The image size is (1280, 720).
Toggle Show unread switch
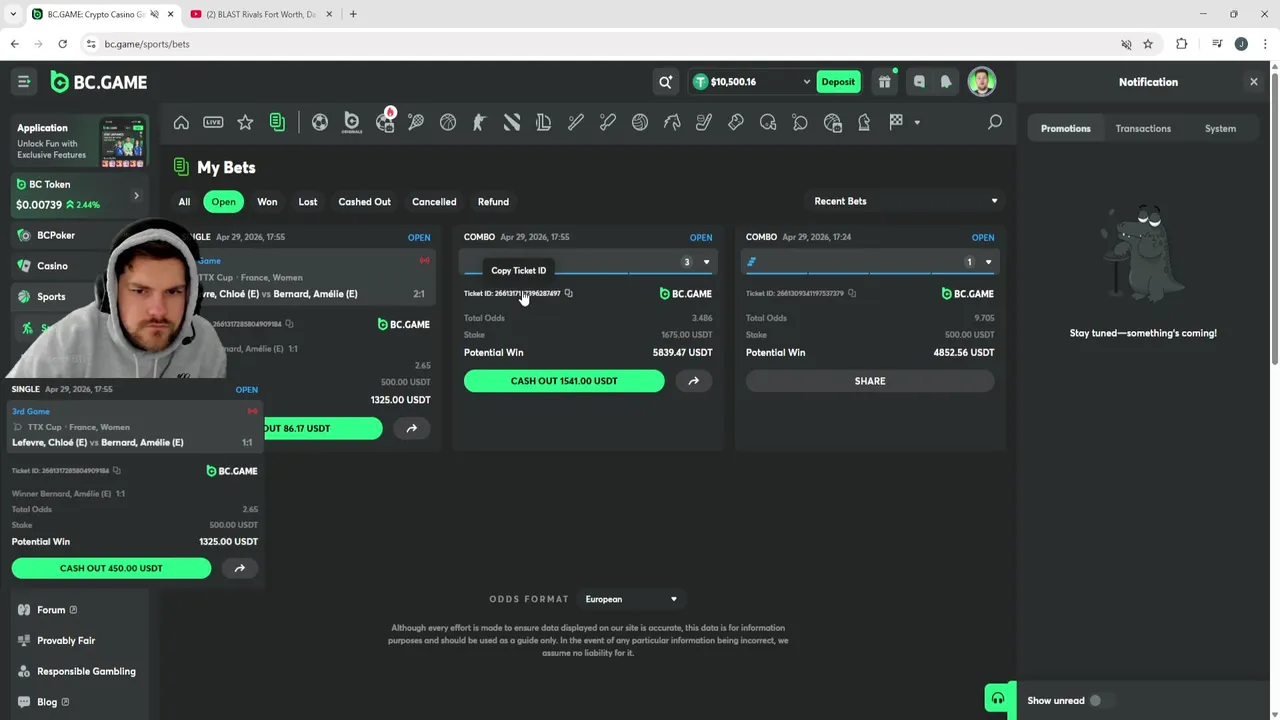(x=1100, y=700)
